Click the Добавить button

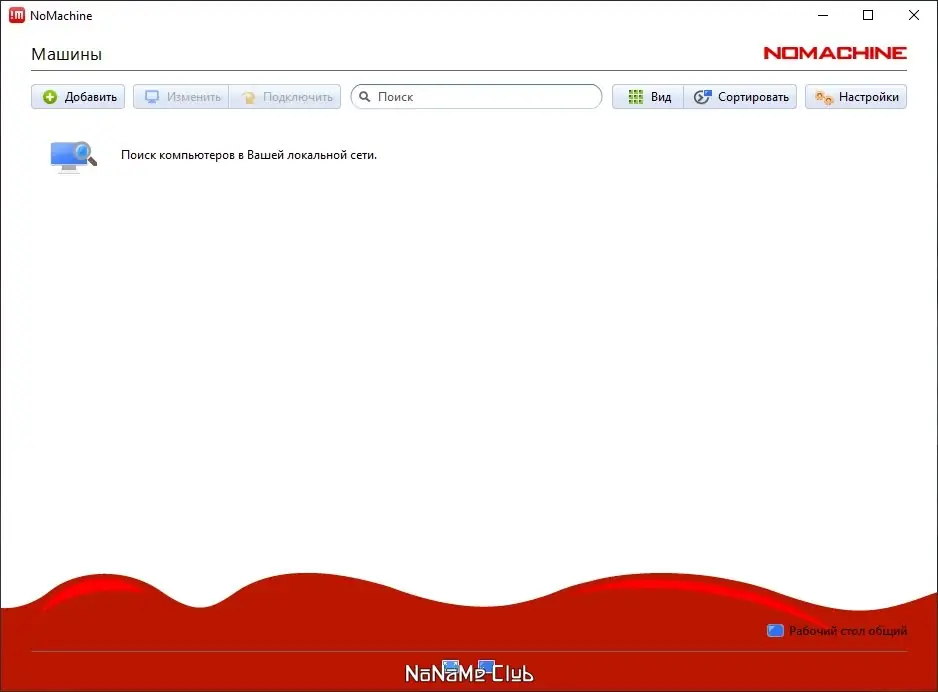[x=78, y=97]
